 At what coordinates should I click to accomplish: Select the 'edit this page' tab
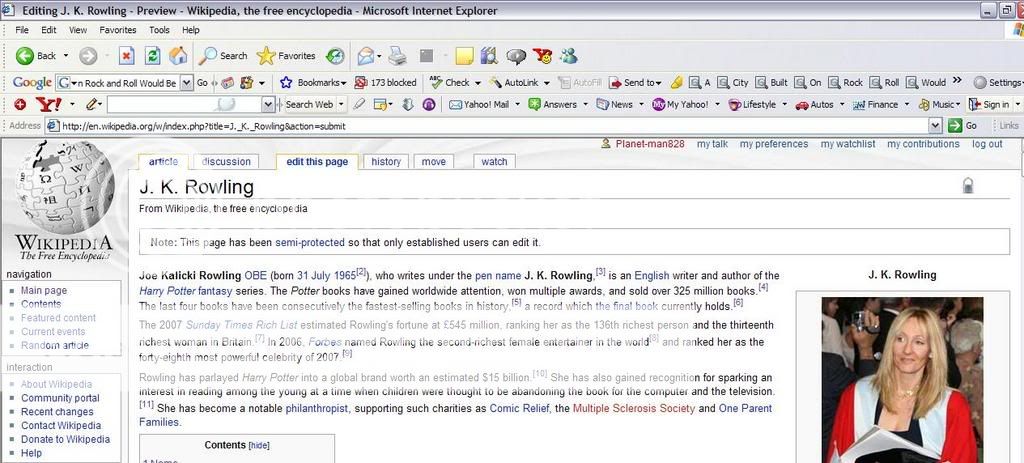[317, 161]
